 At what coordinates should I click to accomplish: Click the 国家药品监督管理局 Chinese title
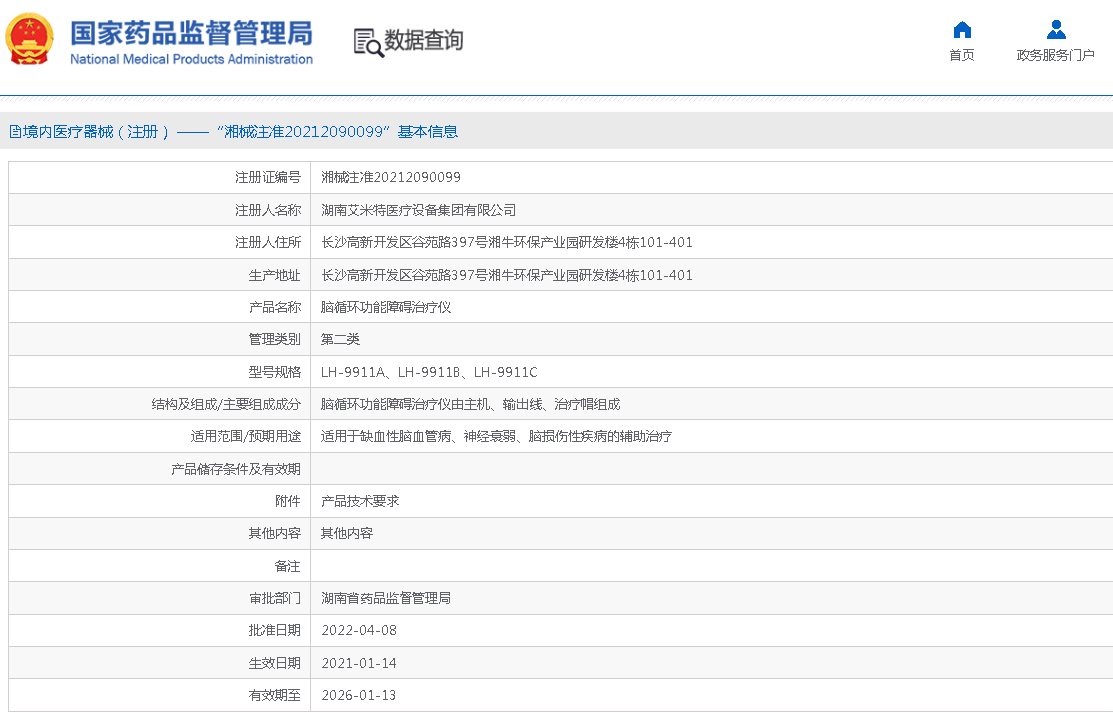click(x=190, y=32)
